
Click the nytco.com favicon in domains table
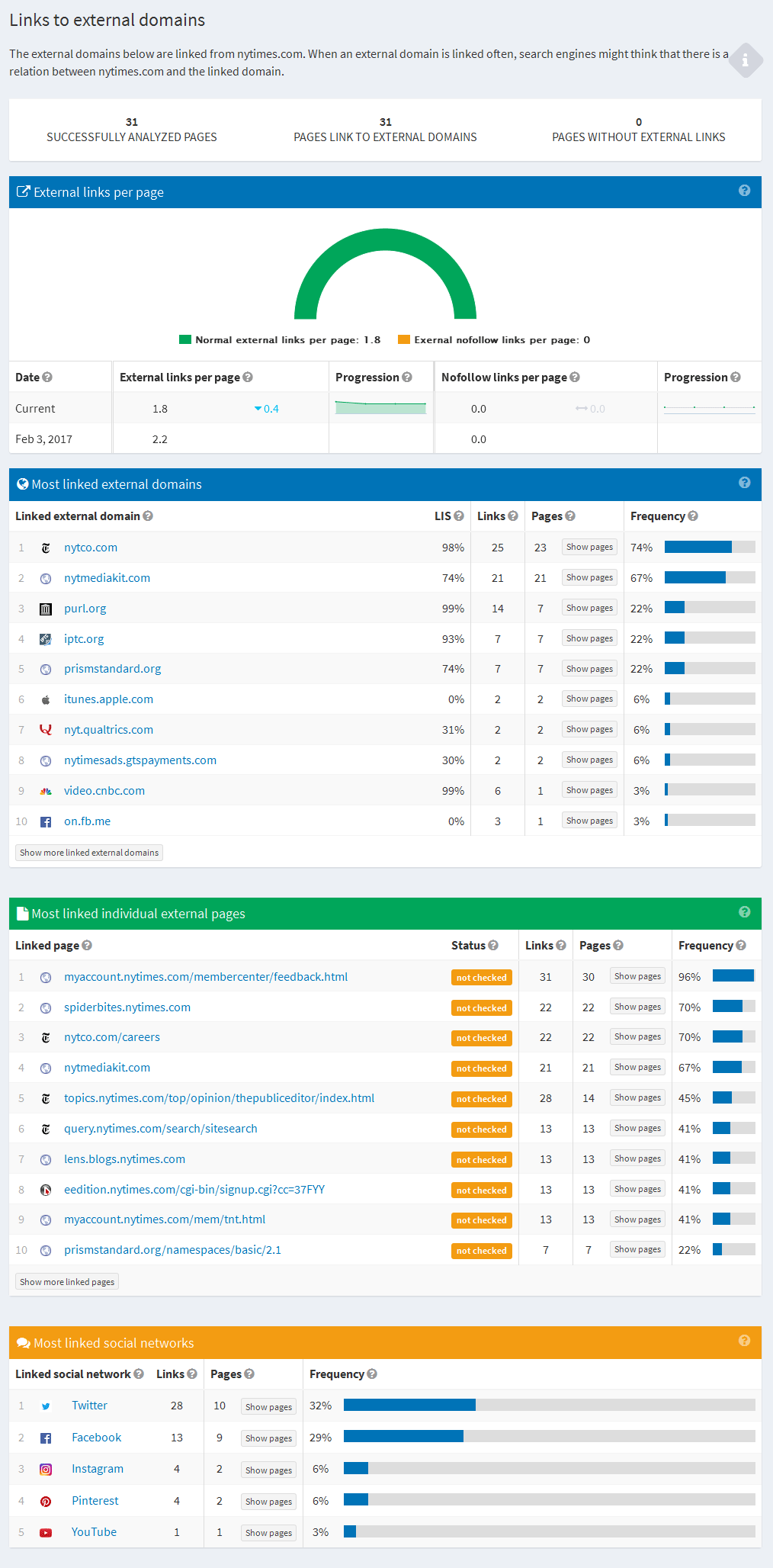46,548
